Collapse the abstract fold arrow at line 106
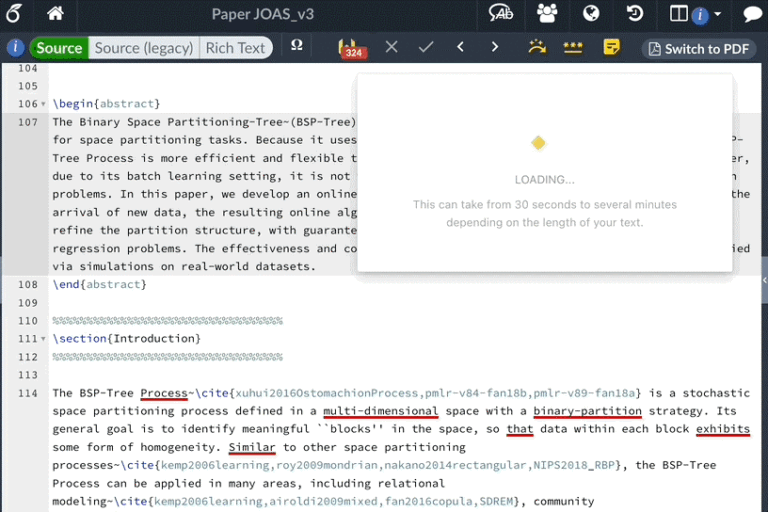This screenshot has height=512, width=768. [x=43, y=104]
